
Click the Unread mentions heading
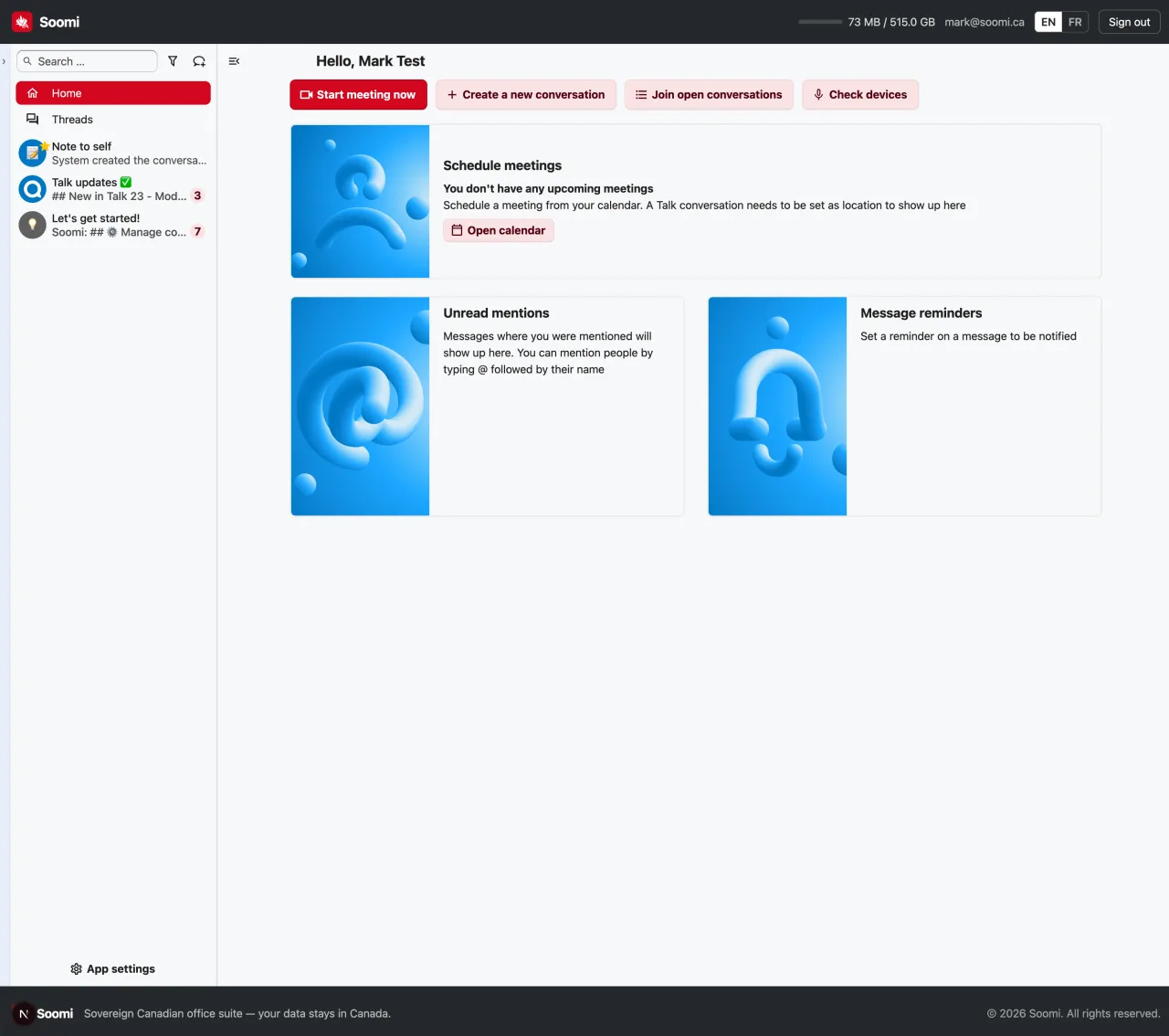point(496,313)
